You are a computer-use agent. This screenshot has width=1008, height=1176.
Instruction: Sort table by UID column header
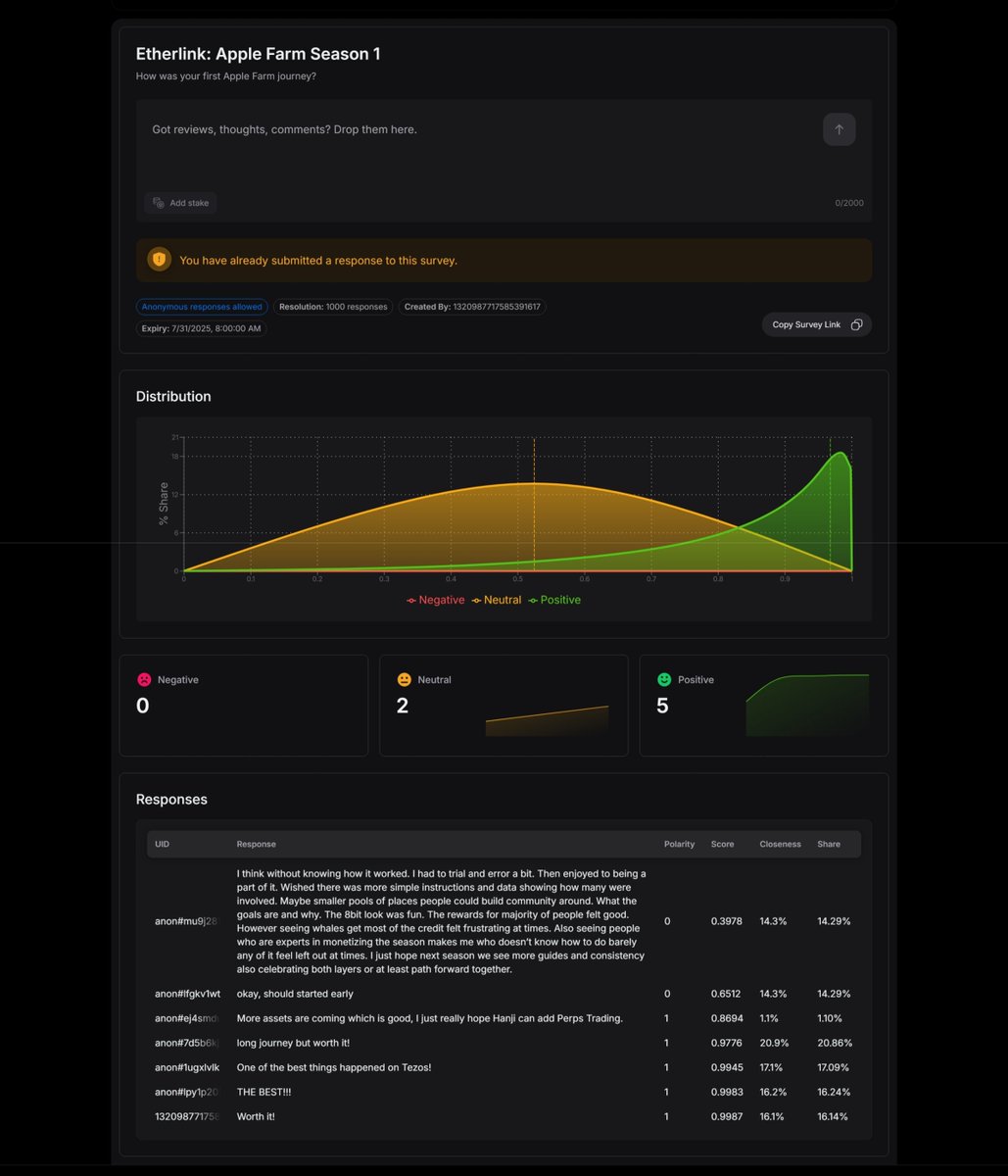tap(162, 844)
